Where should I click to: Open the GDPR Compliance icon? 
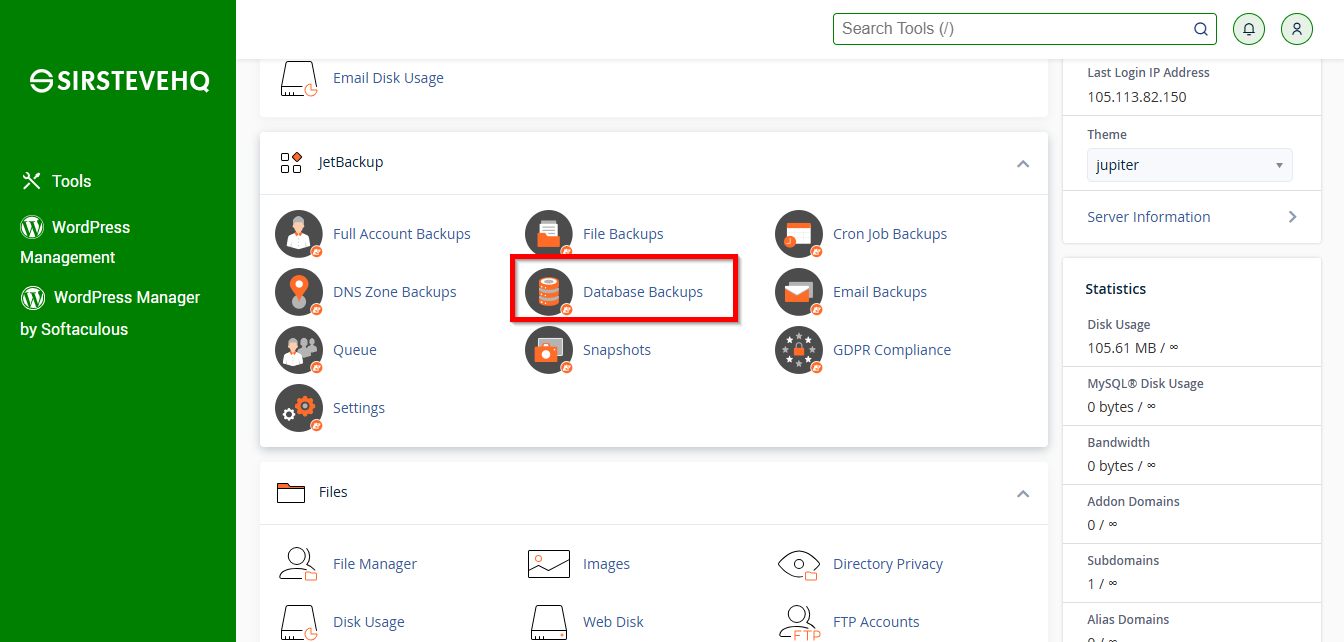click(799, 350)
